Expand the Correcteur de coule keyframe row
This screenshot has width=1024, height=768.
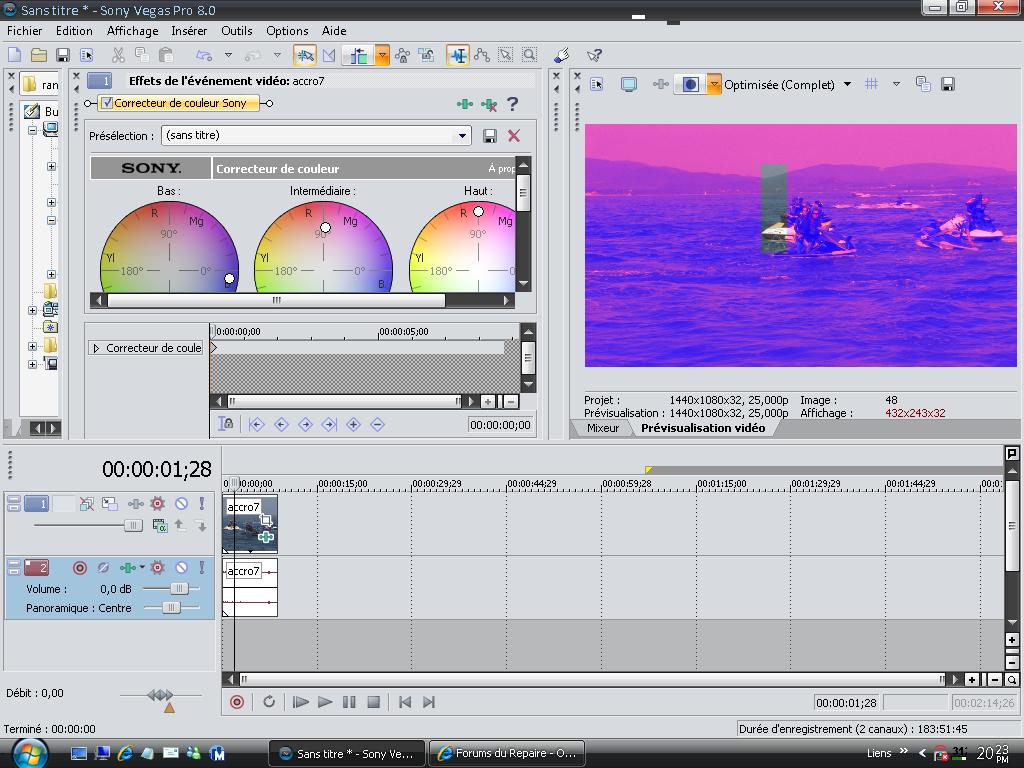pyautogui.click(x=96, y=348)
